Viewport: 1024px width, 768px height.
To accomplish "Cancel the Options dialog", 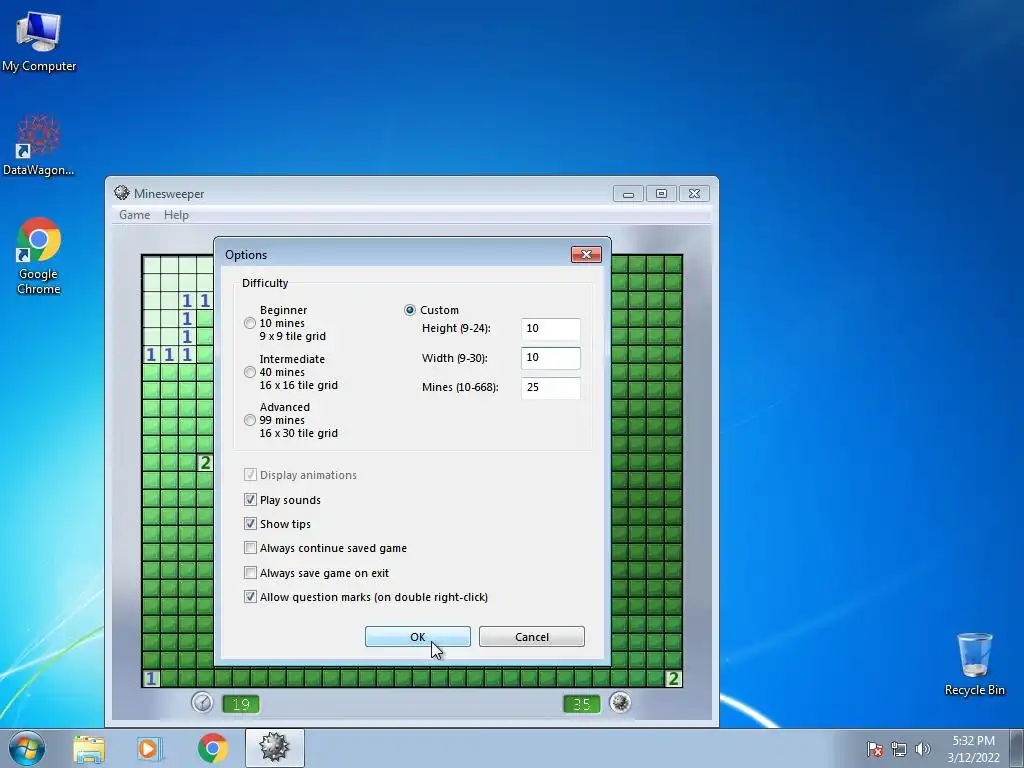I will 532,637.
